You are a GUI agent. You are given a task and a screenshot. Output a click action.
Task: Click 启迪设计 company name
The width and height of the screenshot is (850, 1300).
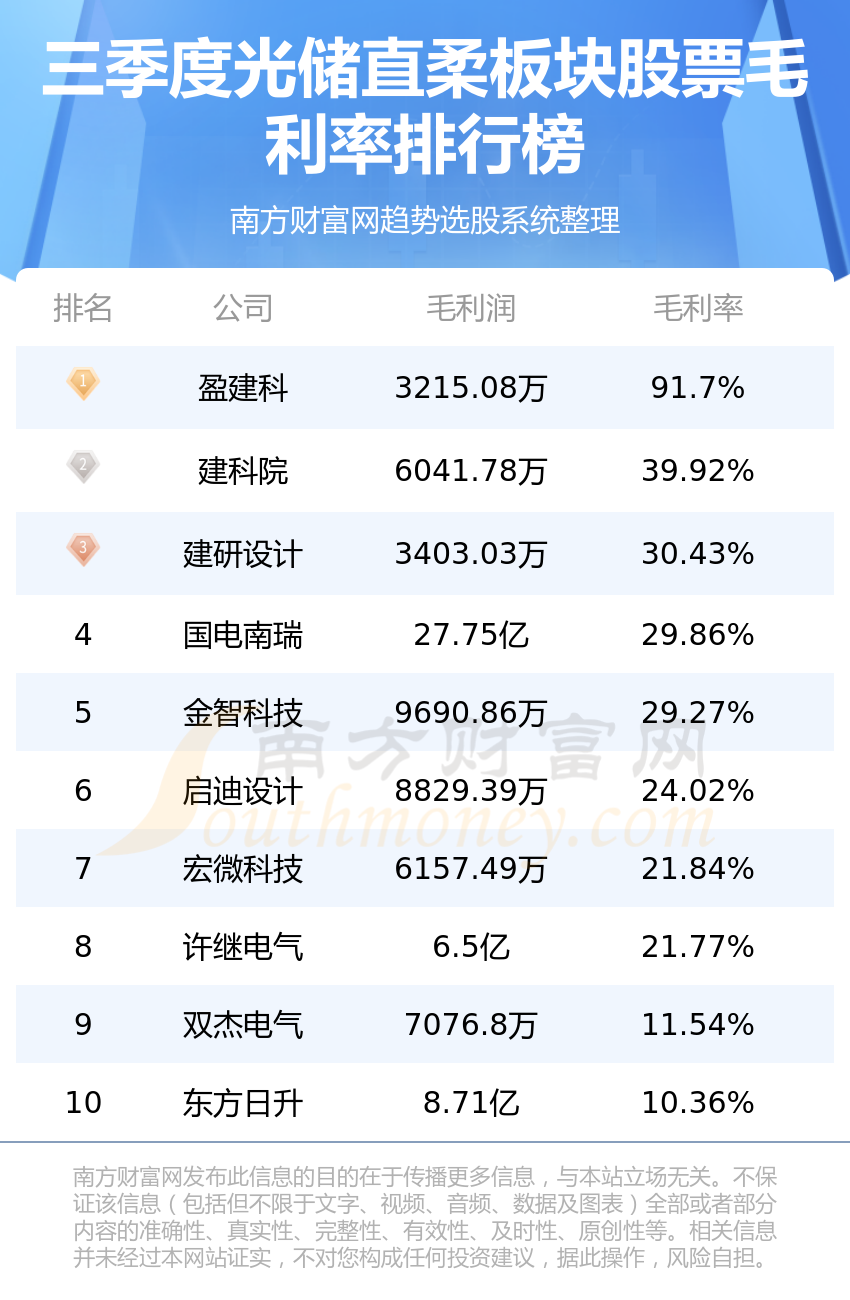pos(243,791)
